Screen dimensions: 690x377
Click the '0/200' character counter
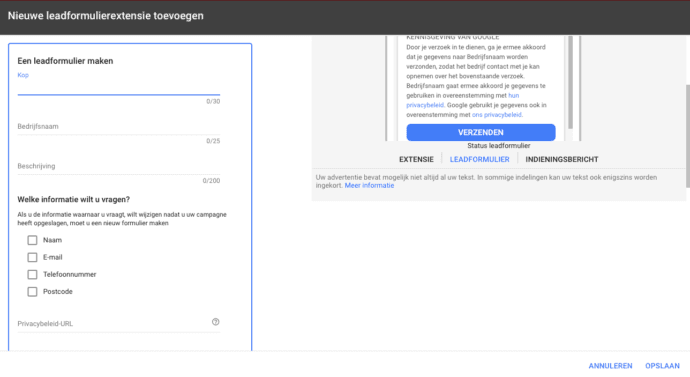point(211,181)
